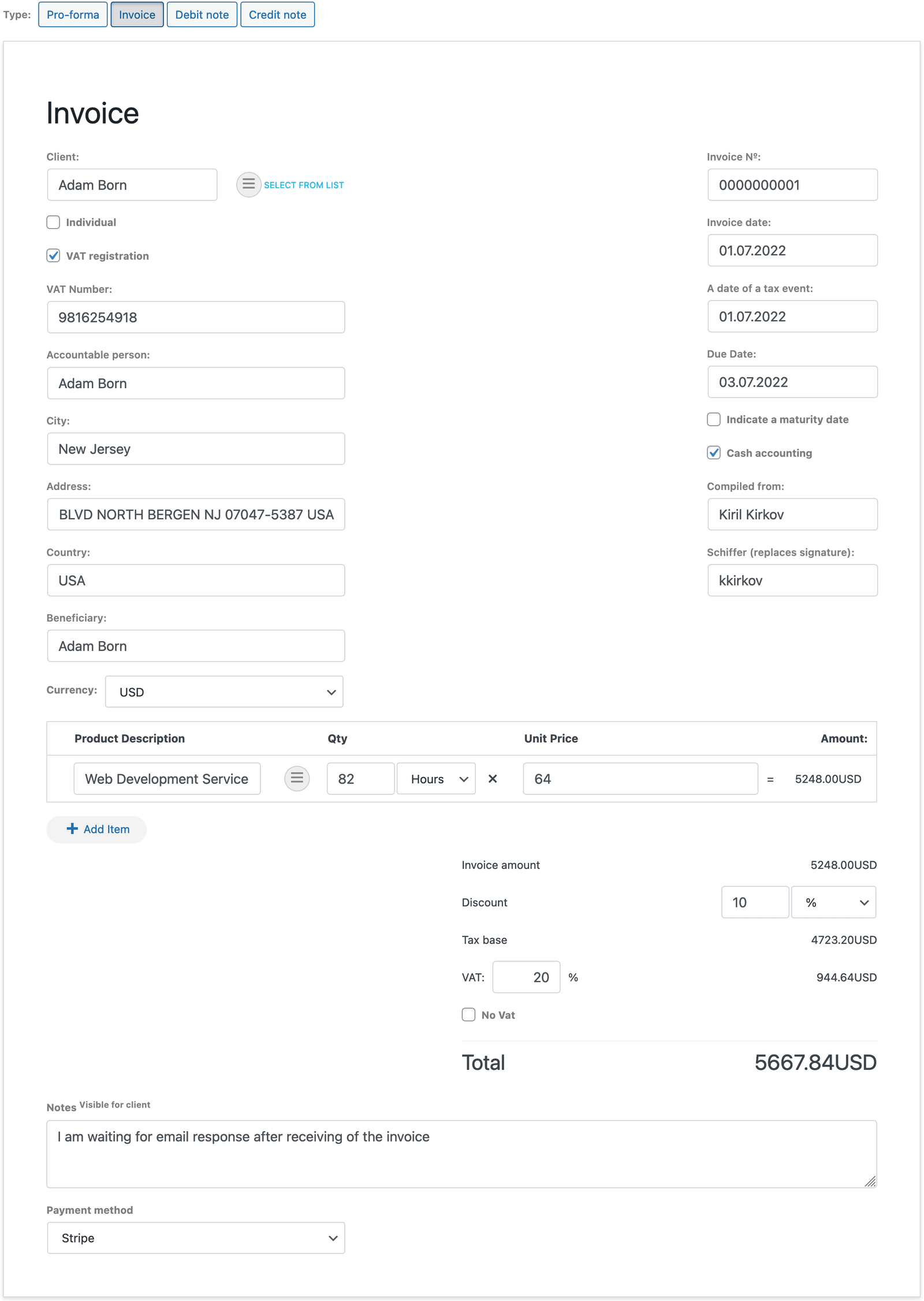The height and width of the screenshot is (1301, 924).
Task: Select the Credit note document type
Action: 277,14
